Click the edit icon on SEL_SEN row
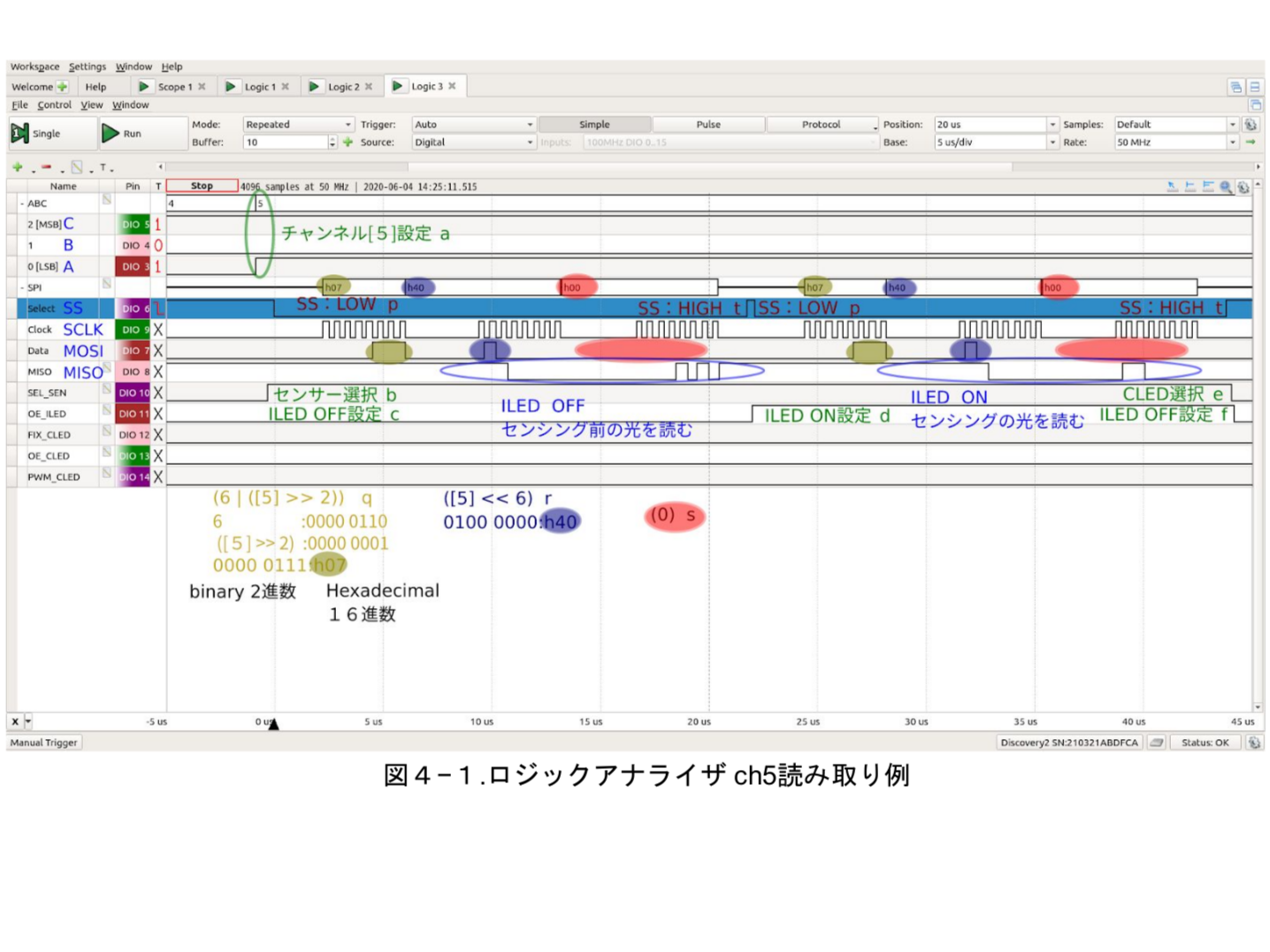1270x952 pixels. 106,390
